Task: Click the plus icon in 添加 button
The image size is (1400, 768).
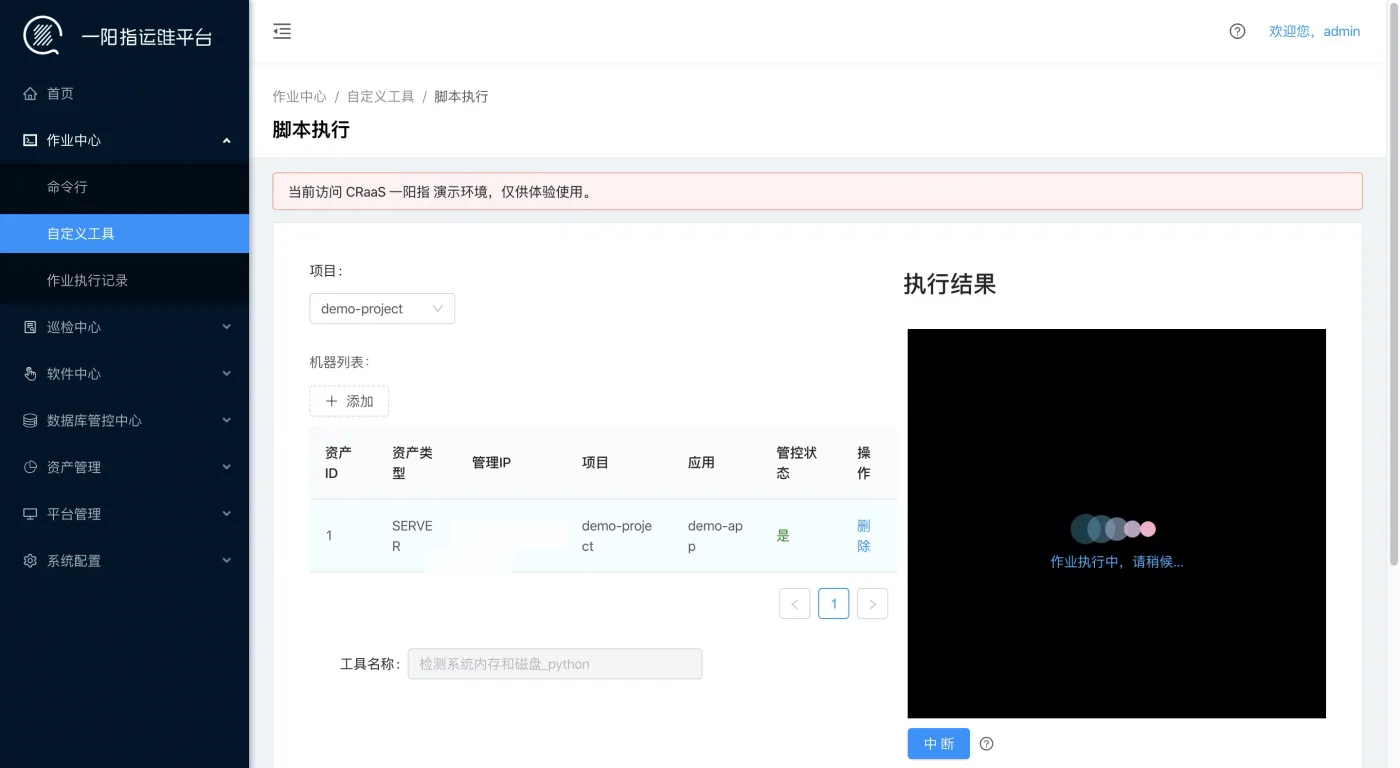Action: coord(332,401)
